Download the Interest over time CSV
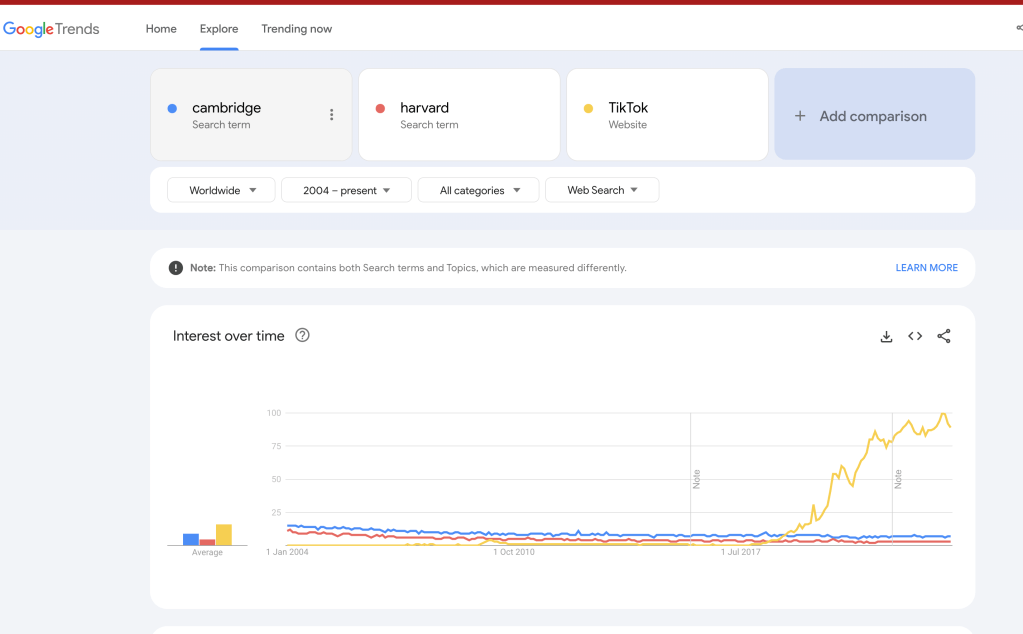1023x634 pixels. point(886,337)
